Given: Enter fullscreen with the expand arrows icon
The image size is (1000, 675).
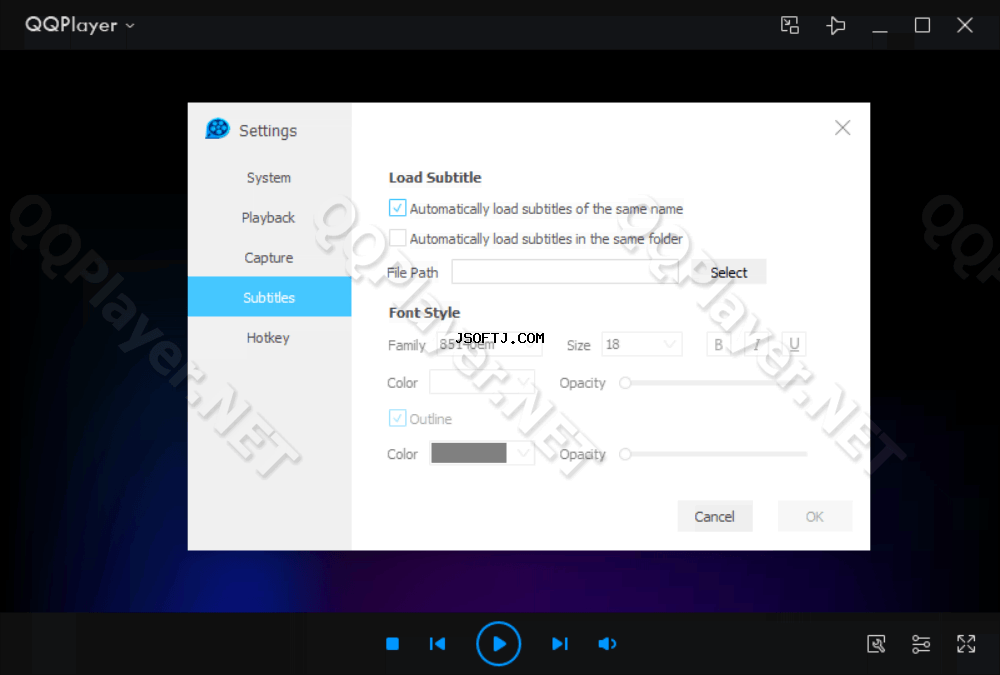Looking at the screenshot, I should click(966, 644).
